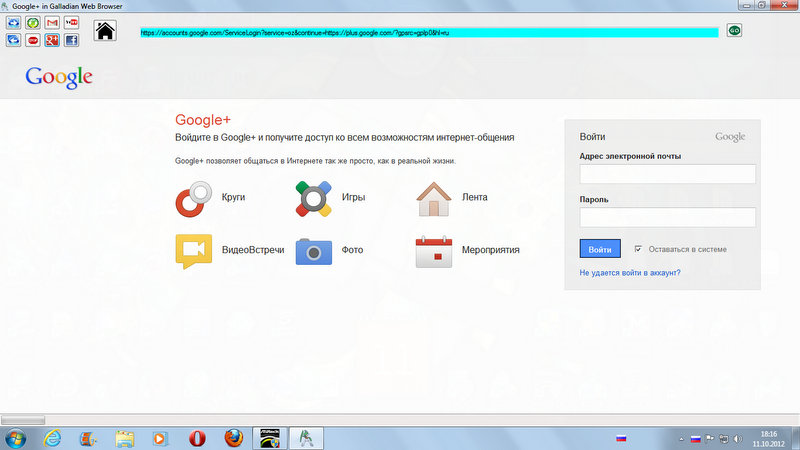Viewport: 800px width, 450px height.
Task: Click the green GO button
Action: (x=734, y=31)
